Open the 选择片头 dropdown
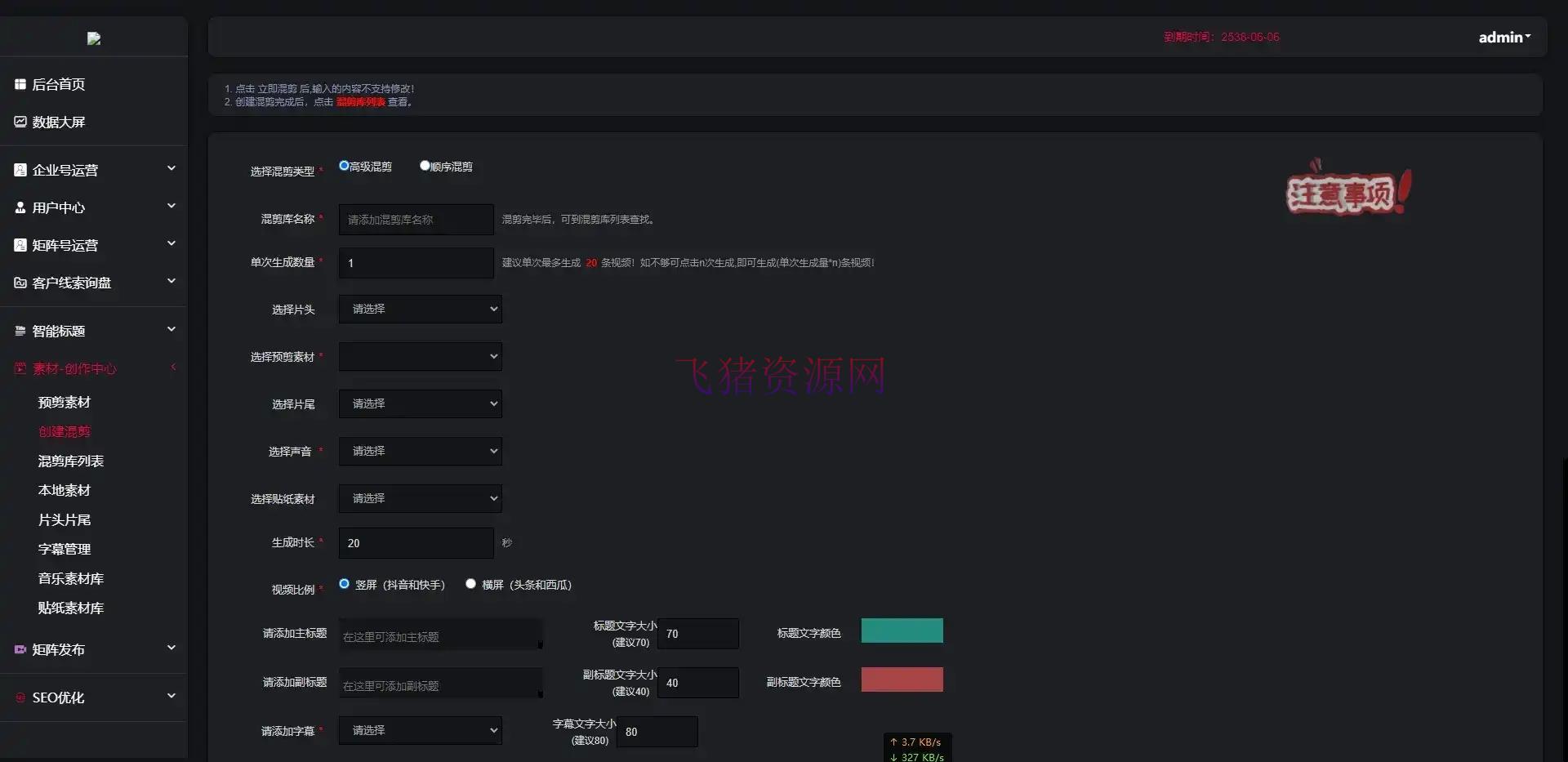Viewport: 1568px width, 762px height. tap(420, 309)
